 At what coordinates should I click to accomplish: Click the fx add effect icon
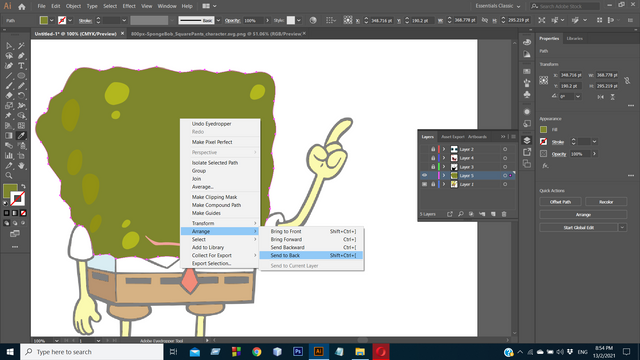545,166
